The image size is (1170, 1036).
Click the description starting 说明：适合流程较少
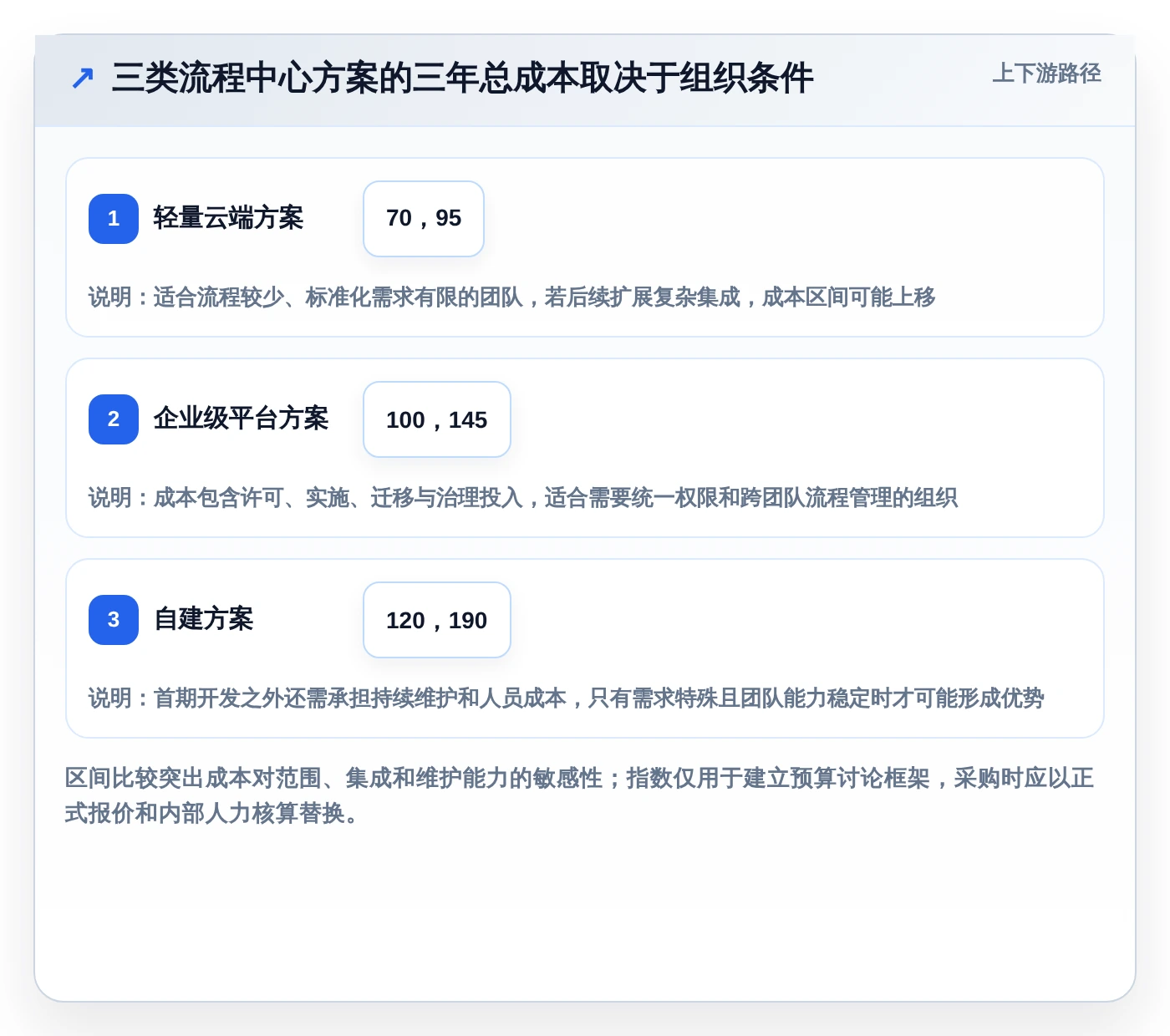click(511, 297)
